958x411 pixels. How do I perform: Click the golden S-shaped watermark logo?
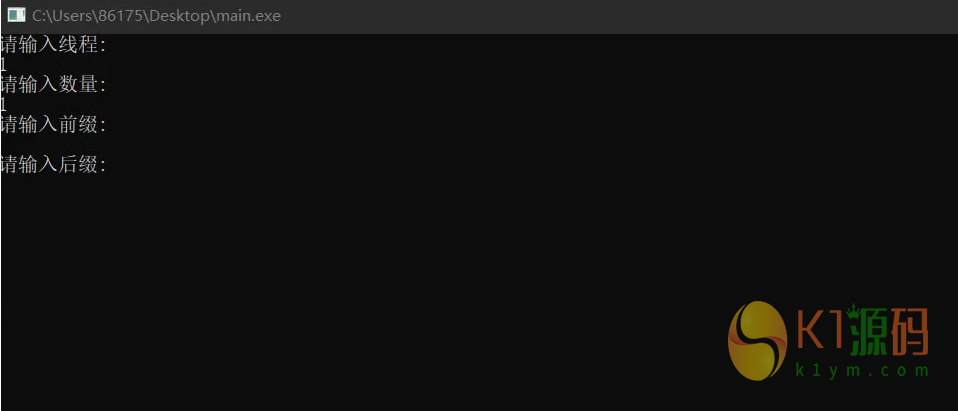(758, 340)
